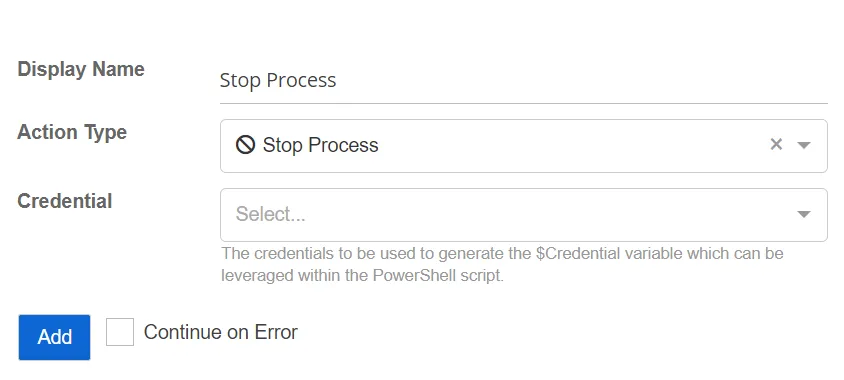
Task: Click the word Stop in Display Name field
Action: click(241, 81)
